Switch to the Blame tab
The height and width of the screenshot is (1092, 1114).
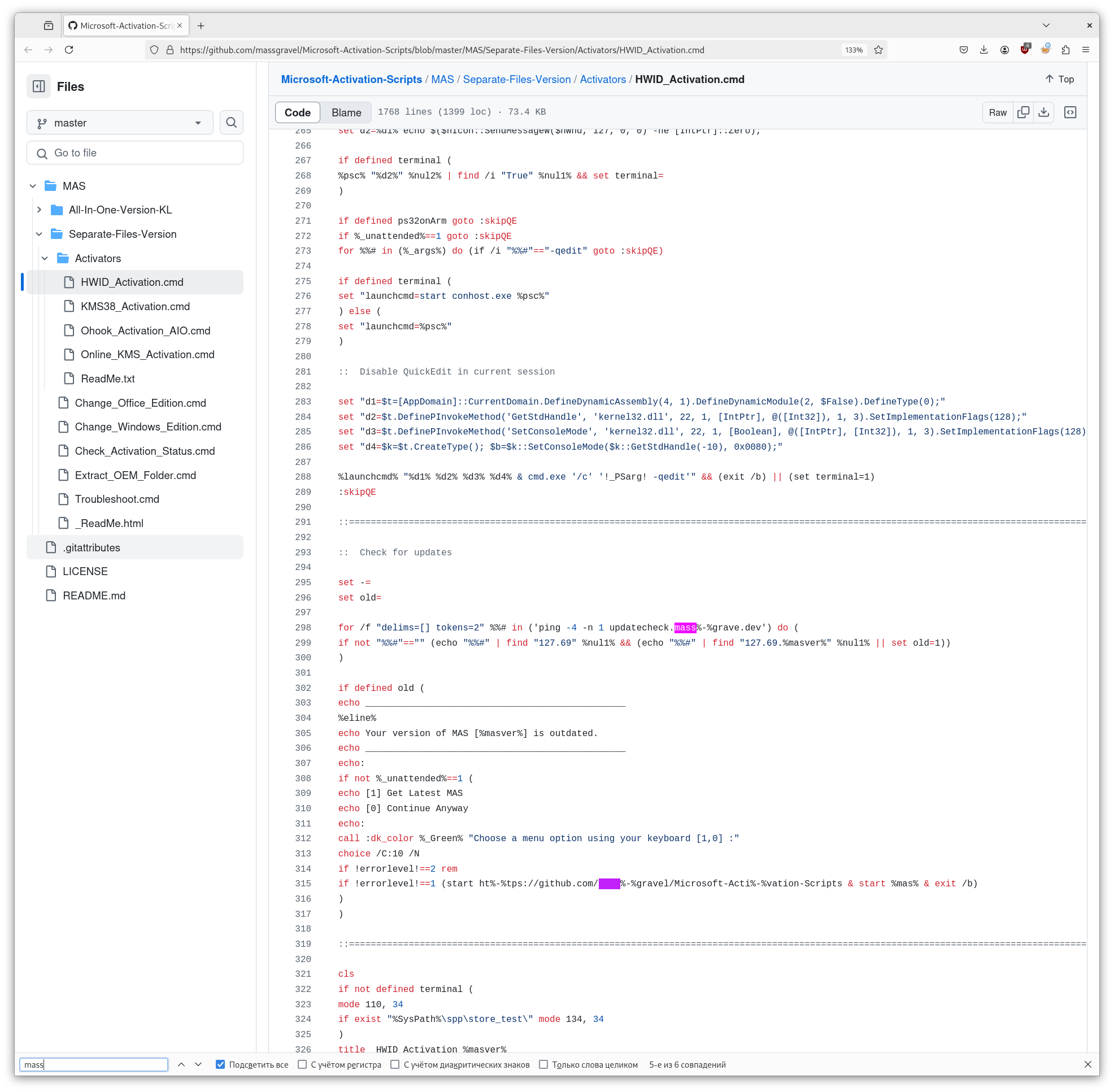pos(346,112)
